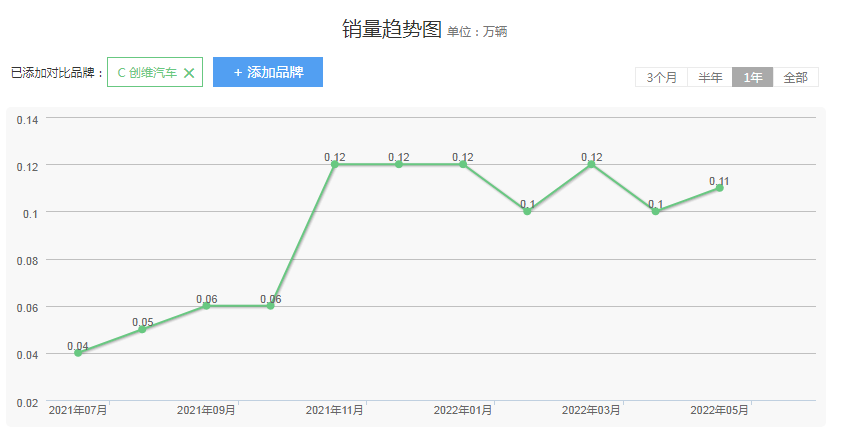Click the + 添加品牌 button
The width and height of the screenshot is (848, 435).
268,72
